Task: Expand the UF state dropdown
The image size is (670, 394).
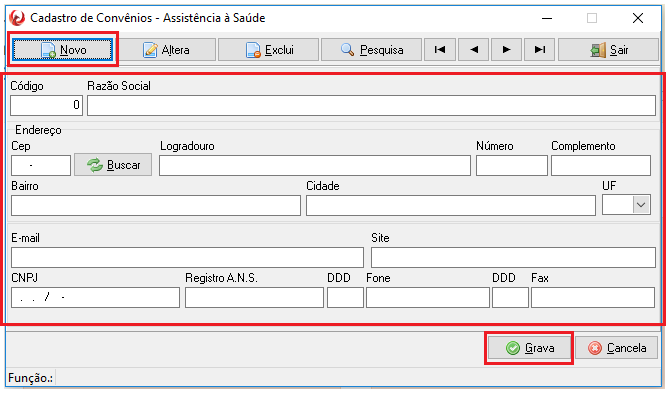Action: [641, 205]
